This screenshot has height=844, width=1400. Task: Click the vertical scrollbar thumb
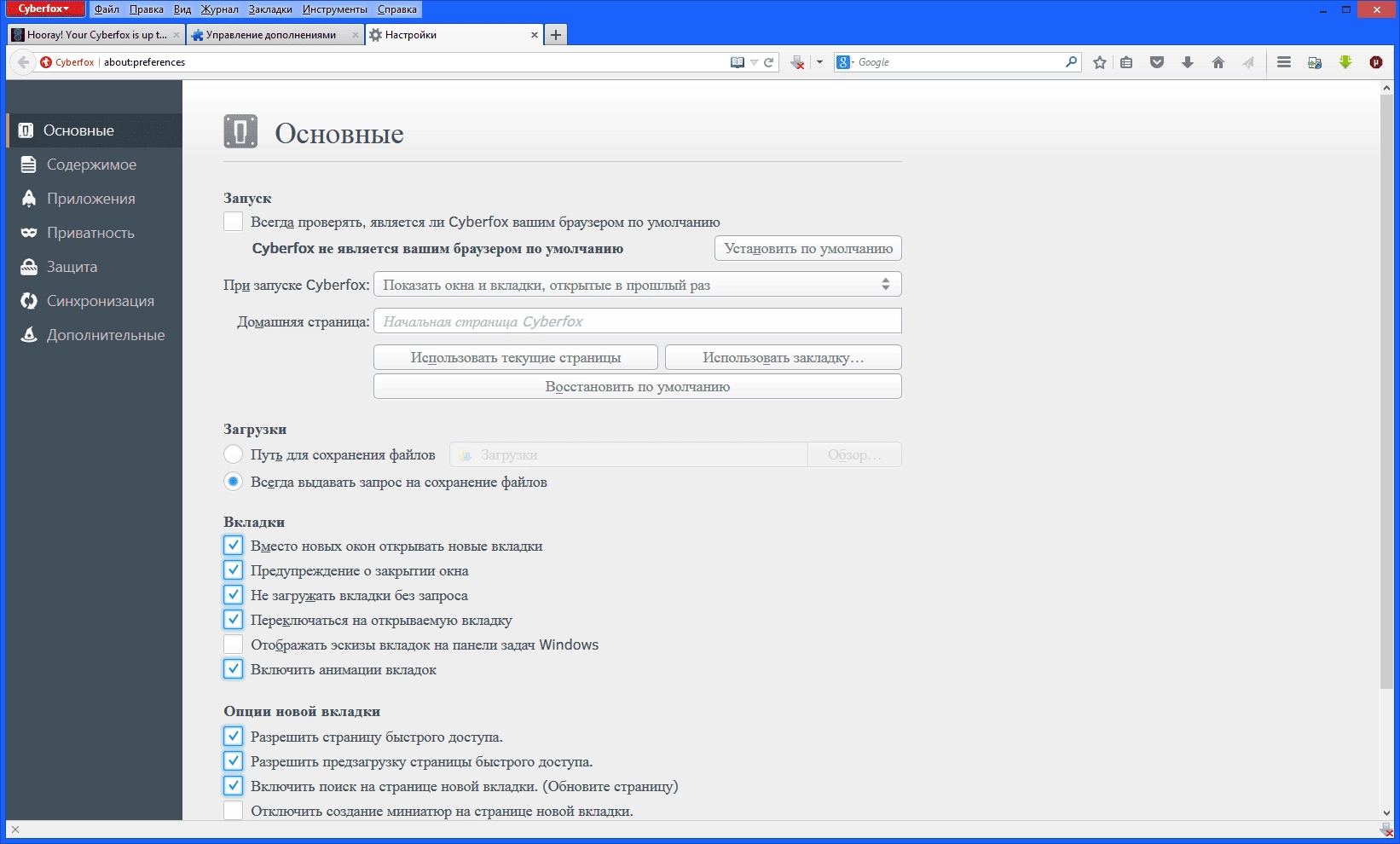tap(1386, 392)
